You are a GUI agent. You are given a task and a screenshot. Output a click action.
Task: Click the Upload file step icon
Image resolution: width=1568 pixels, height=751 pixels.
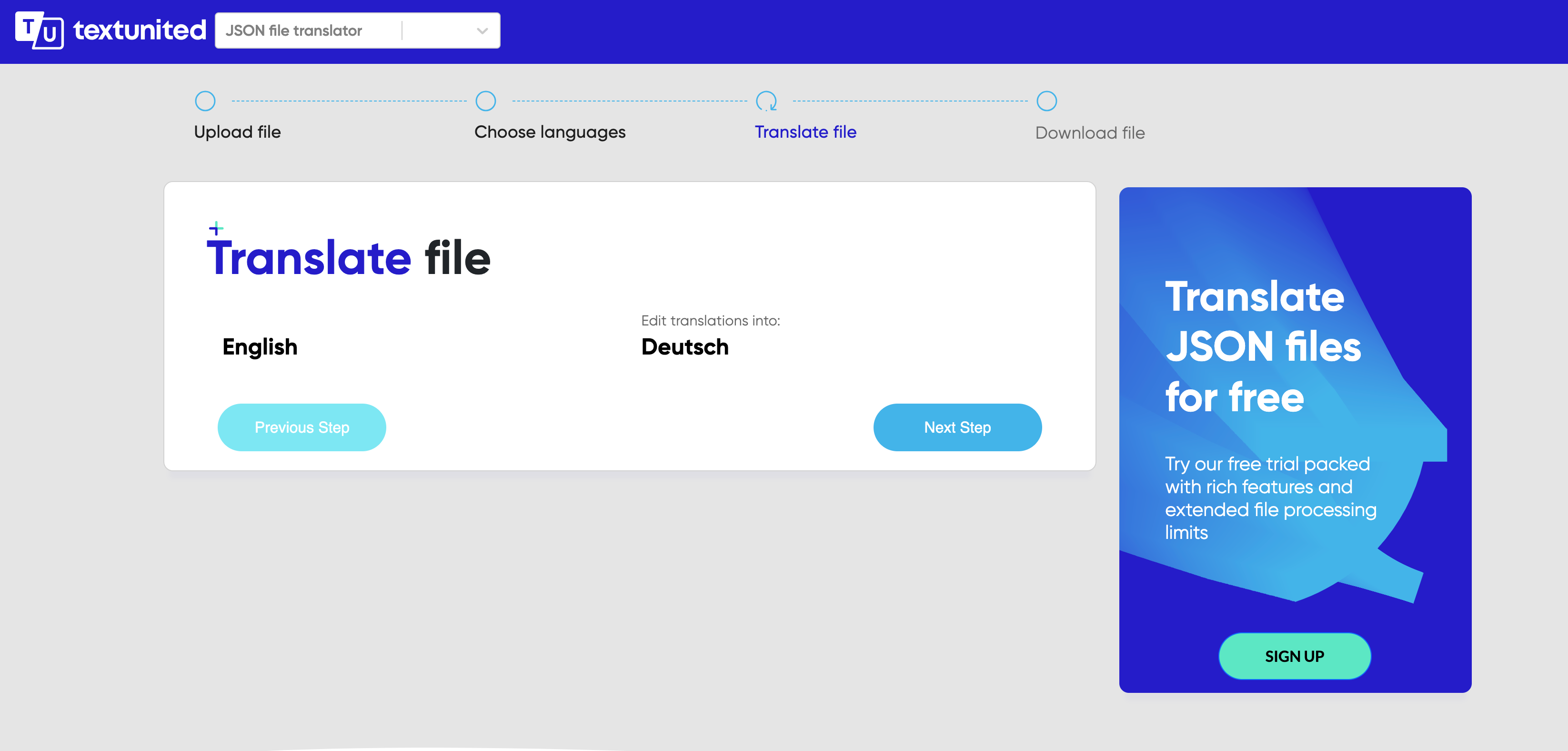(205, 99)
